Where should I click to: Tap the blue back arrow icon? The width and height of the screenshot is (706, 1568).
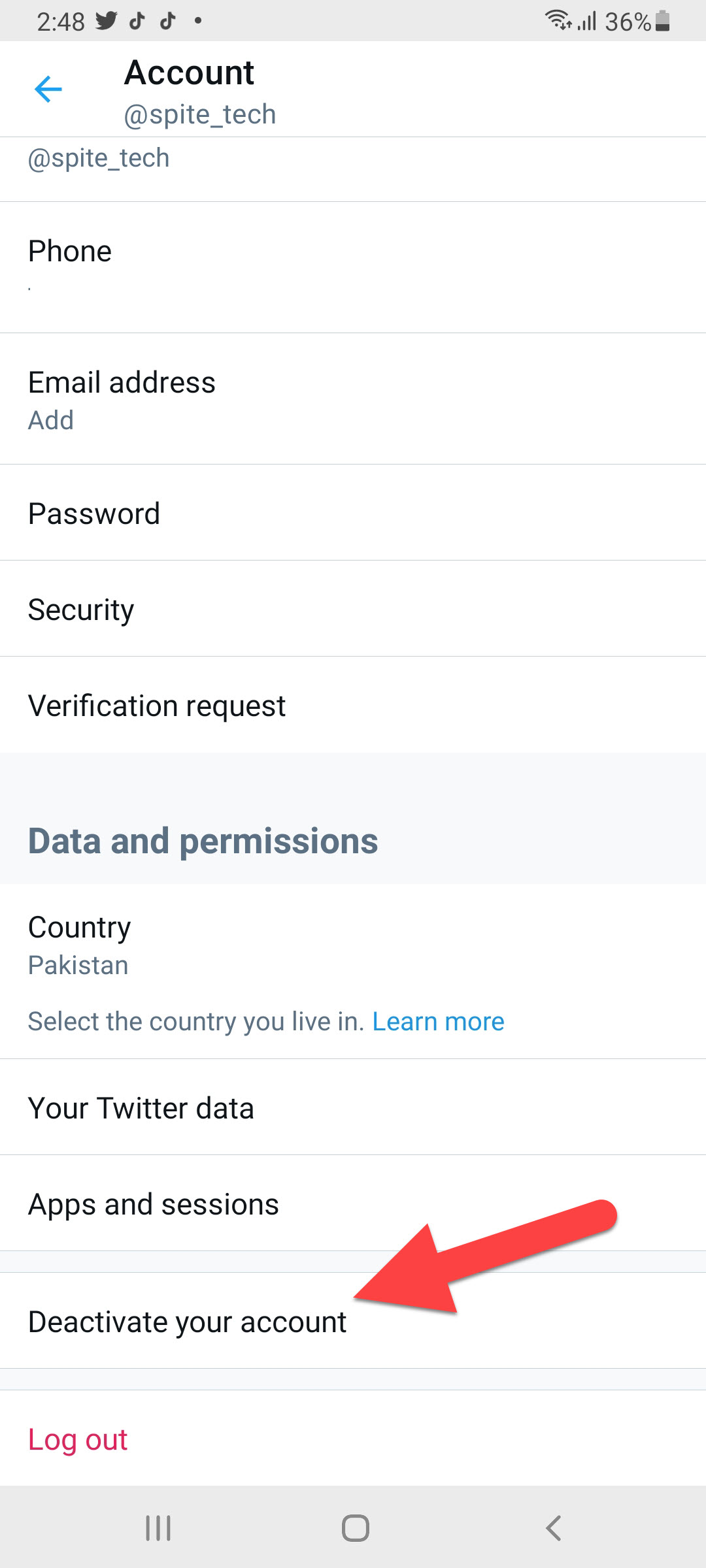48,89
